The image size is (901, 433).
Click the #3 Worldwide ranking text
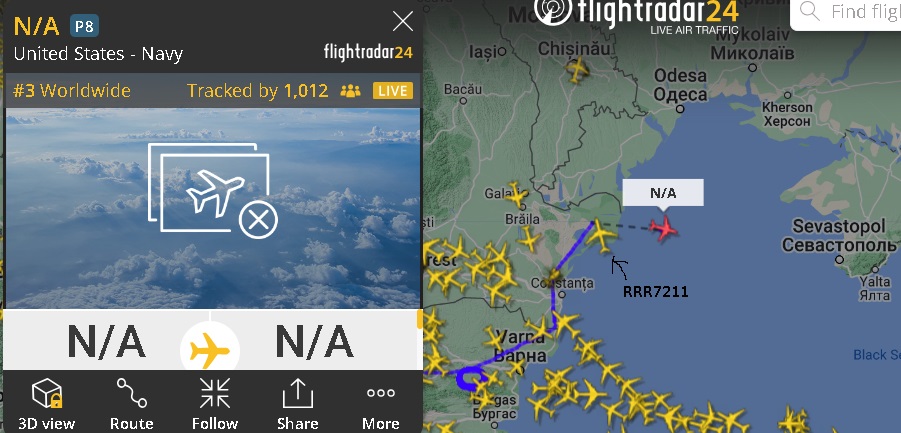click(72, 91)
